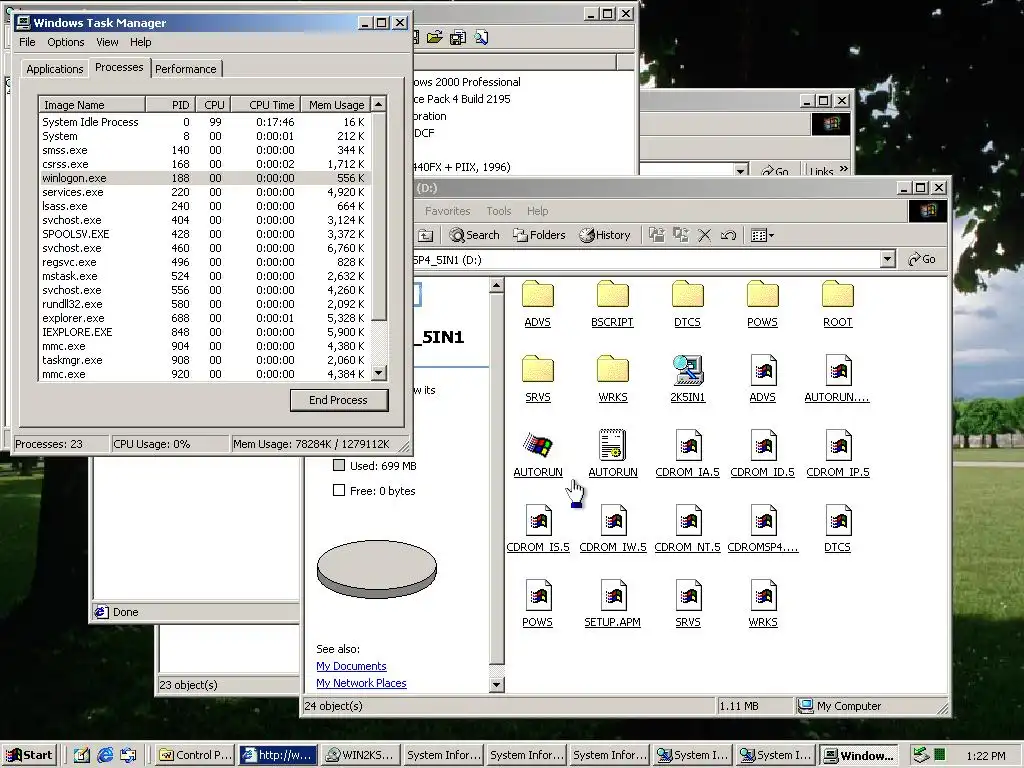Open the BSCRIPT folder
The width and height of the screenshot is (1024, 768).
pyautogui.click(x=613, y=296)
